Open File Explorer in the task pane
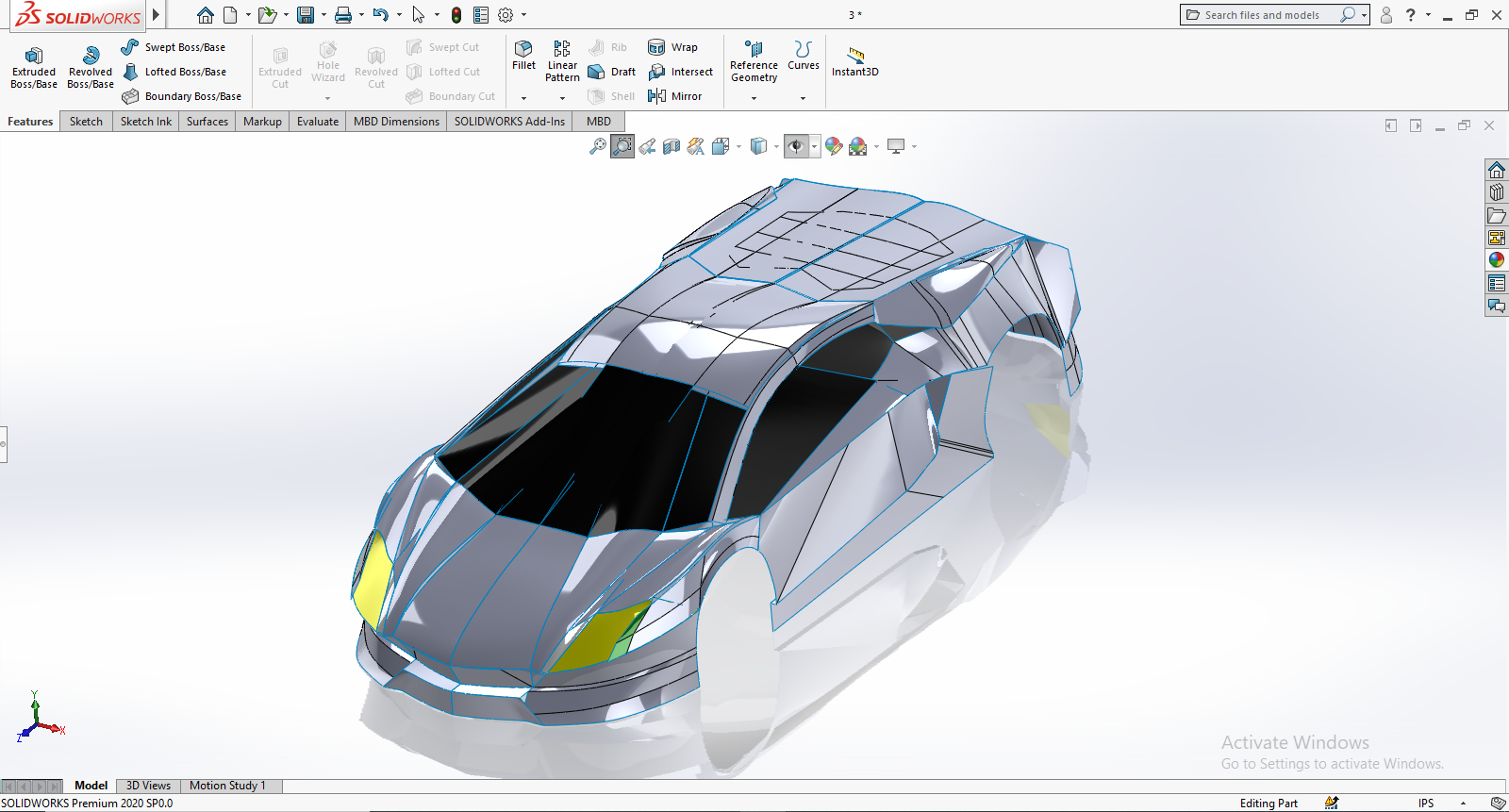Image resolution: width=1509 pixels, height=812 pixels. click(1497, 215)
